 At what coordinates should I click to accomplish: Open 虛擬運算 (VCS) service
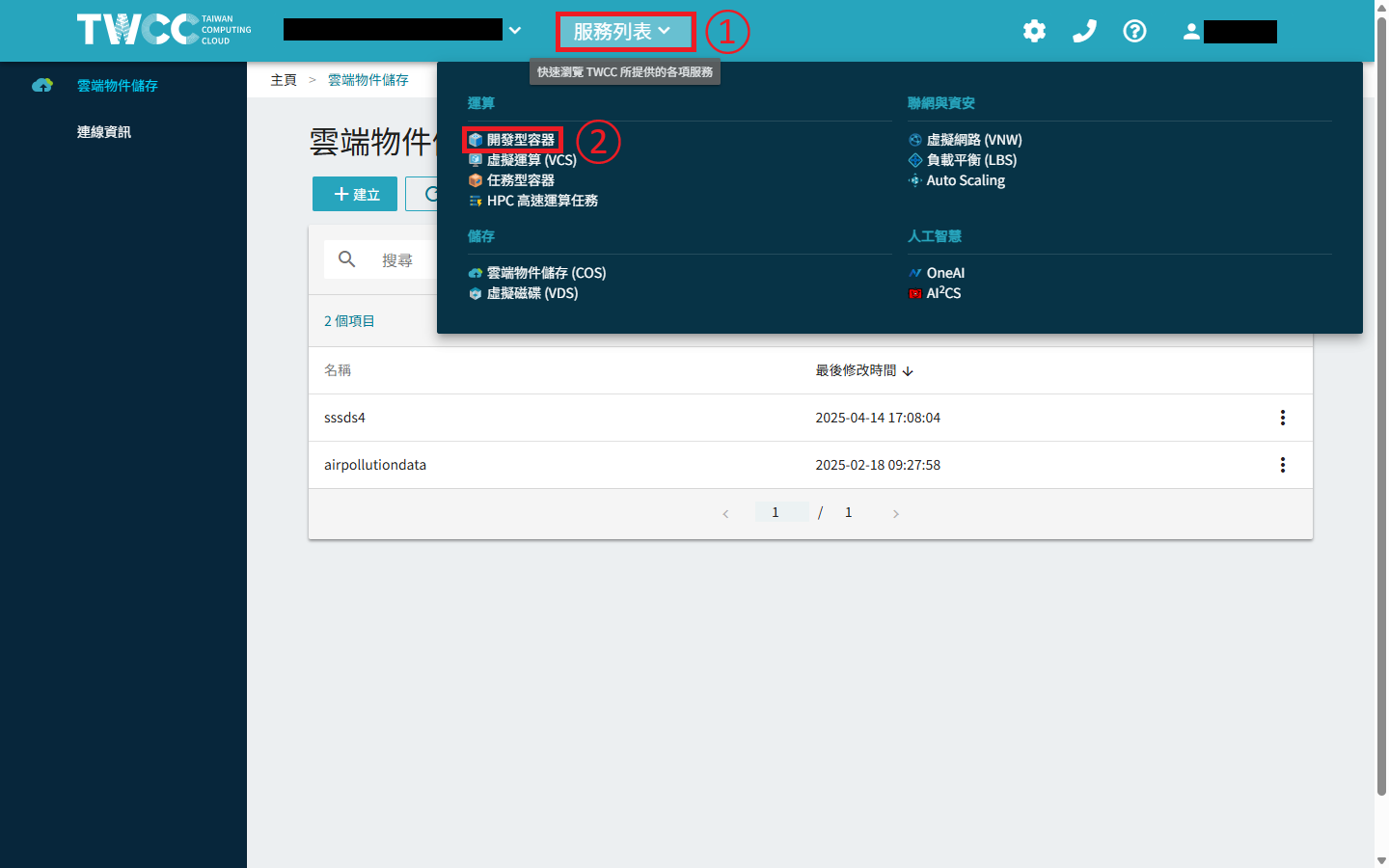tap(531, 160)
